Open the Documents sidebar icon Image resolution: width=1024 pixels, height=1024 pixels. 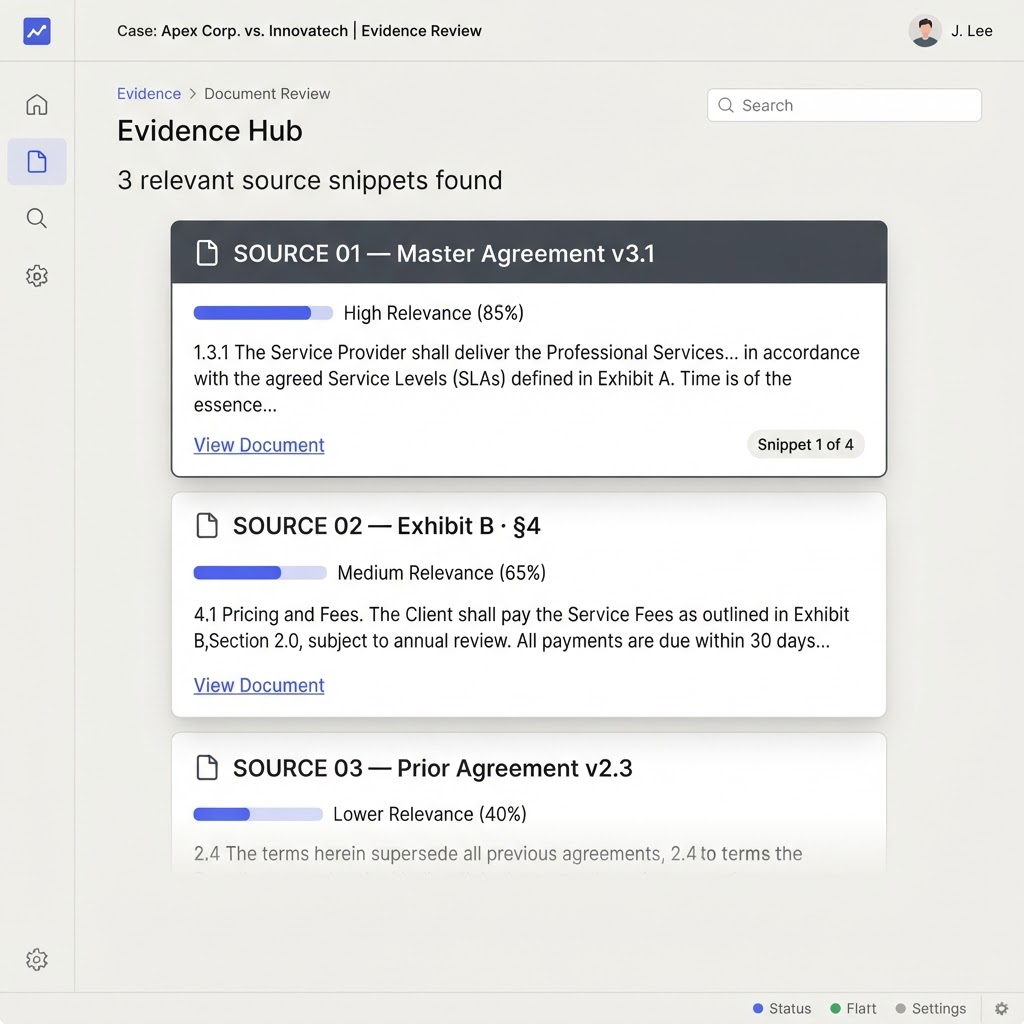click(x=37, y=161)
